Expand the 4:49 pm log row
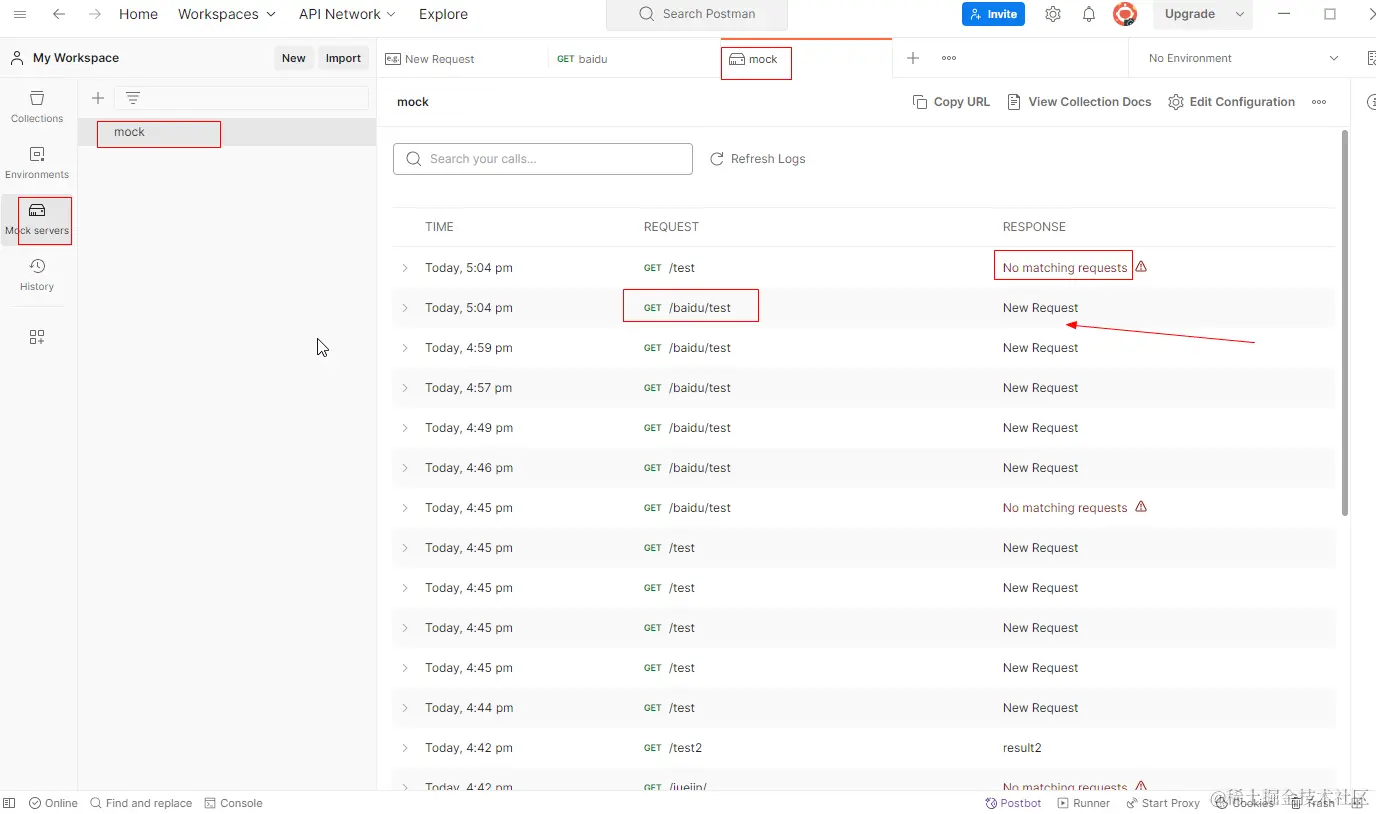This screenshot has height=814, width=1376. point(405,428)
